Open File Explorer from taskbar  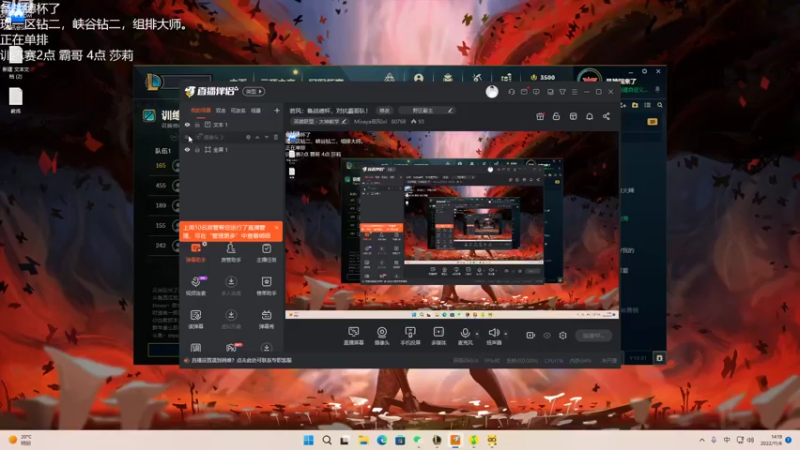[x=363, y=440]
